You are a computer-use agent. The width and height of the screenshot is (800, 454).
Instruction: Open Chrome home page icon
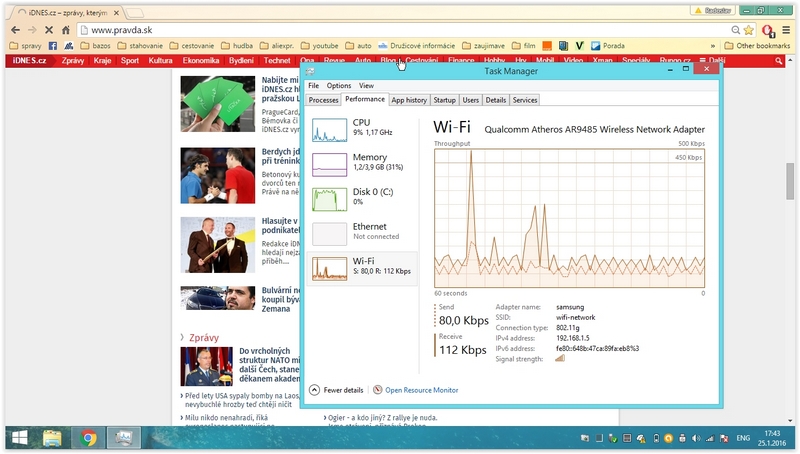point(66,30)
